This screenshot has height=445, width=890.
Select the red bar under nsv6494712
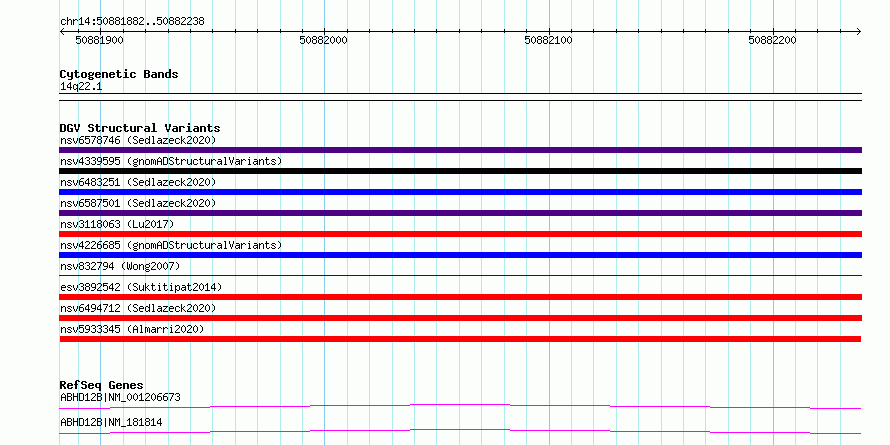(460, 318)
